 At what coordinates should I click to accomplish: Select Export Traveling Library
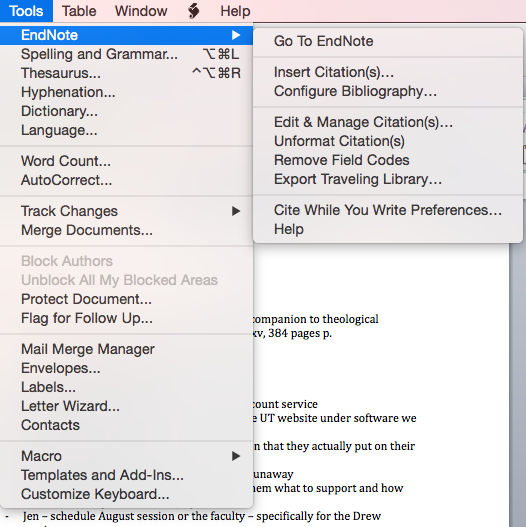pyautogui.click(x=388, y=179)
